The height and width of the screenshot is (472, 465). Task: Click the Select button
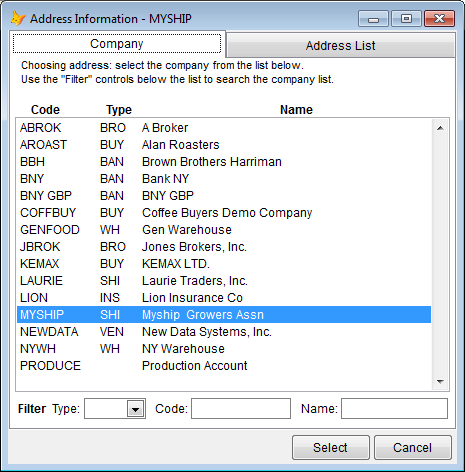[x=330, y=447]
